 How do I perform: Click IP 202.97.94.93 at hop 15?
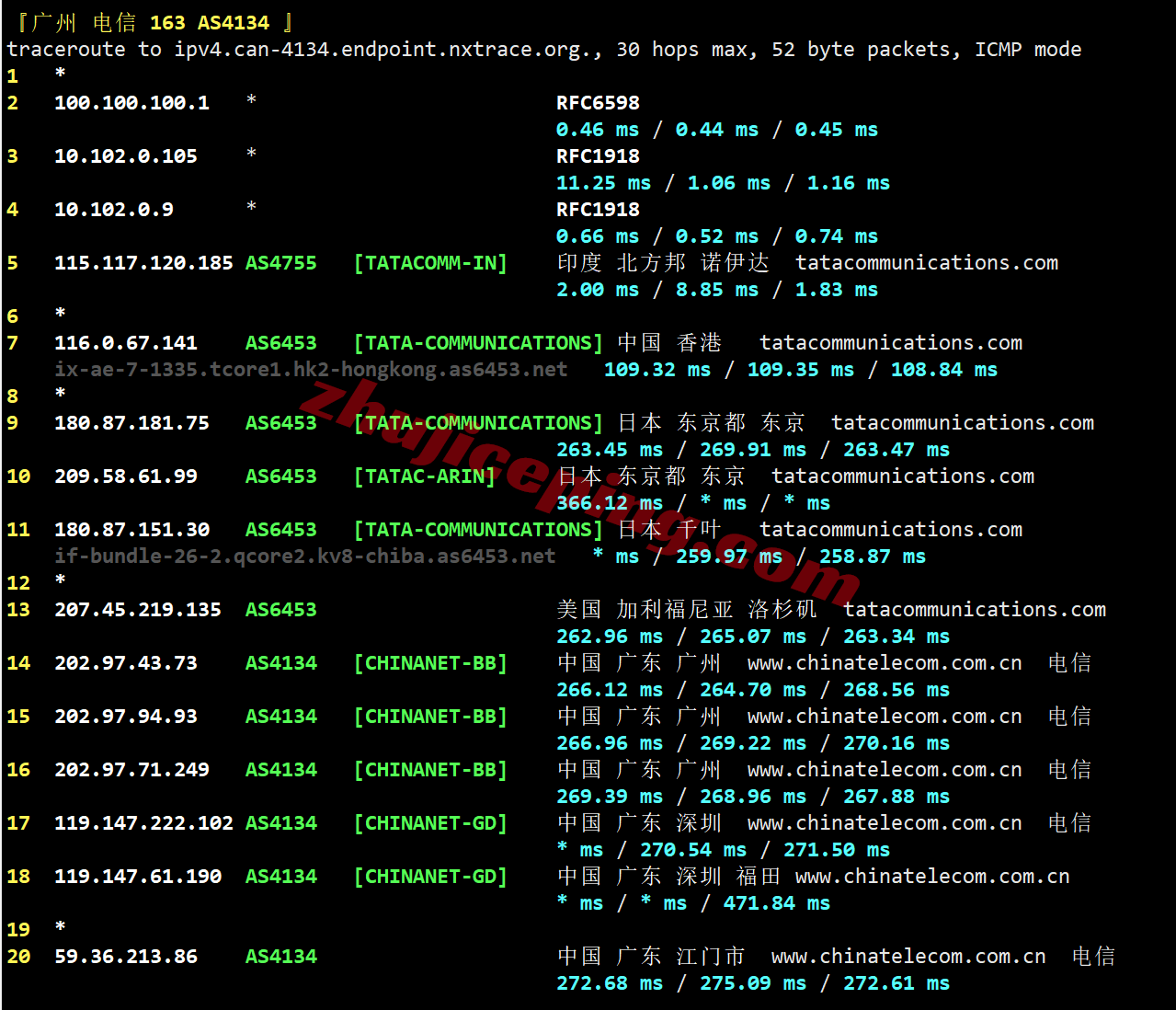point(126,717)
